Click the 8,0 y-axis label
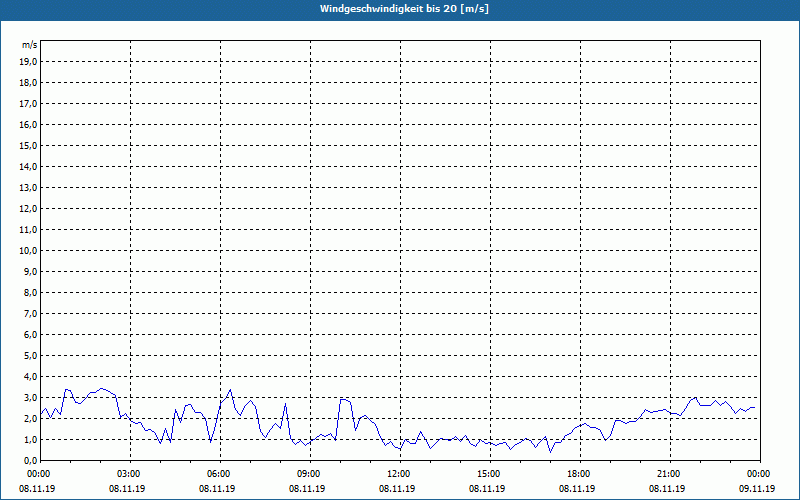800x500 pixels. click(x=32, y=292)
